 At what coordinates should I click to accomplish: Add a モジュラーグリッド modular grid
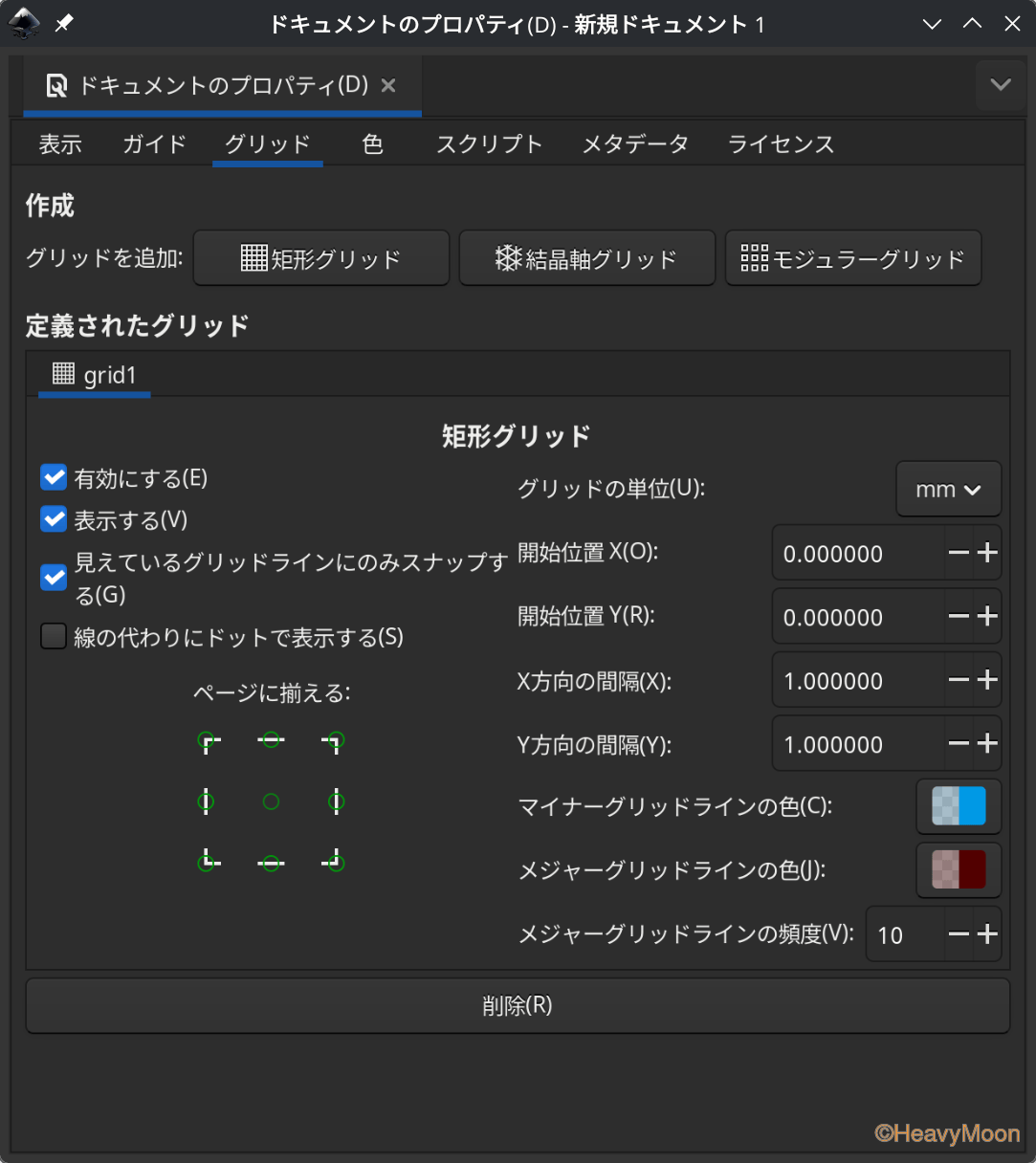[x=852, y=258]
